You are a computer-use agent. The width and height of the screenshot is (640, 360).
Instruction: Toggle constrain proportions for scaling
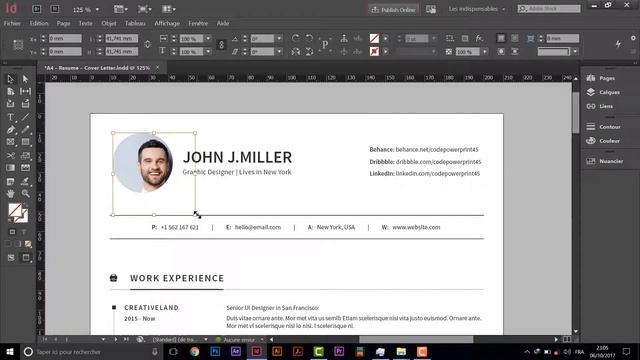[221, 45]
